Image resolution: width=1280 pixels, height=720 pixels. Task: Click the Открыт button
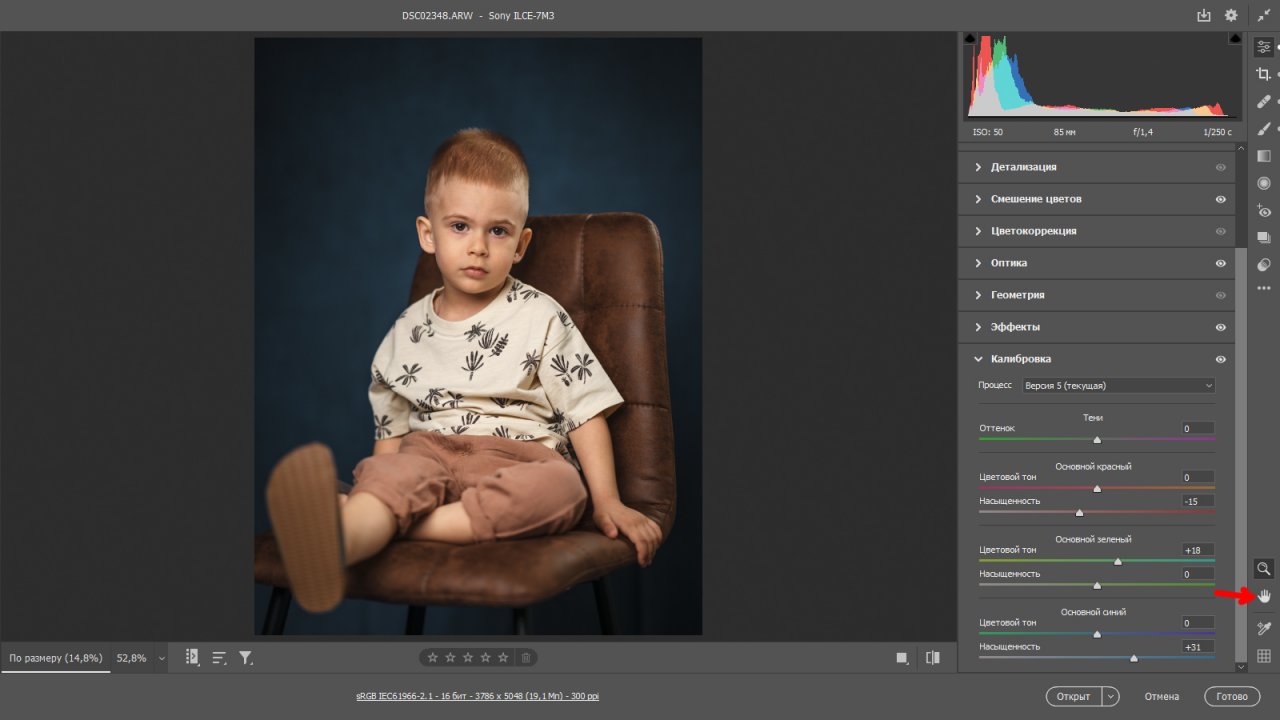coord(1074,696)
